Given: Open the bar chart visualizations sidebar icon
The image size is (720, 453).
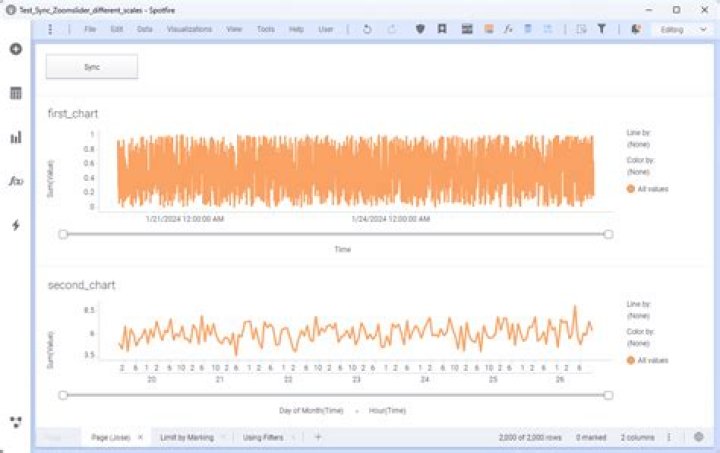Looking at the screenshot, I should pyautogui.click(x=16, y=137).
